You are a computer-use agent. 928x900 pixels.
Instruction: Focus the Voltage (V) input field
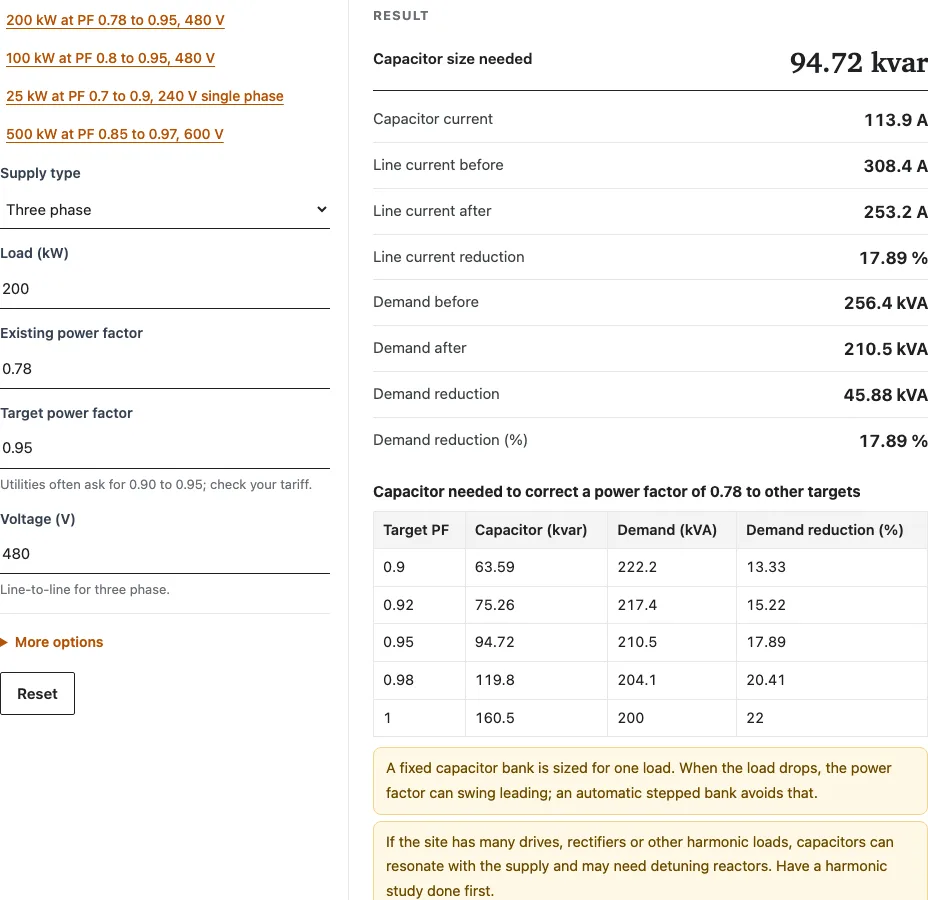click(x=165, y=554)
